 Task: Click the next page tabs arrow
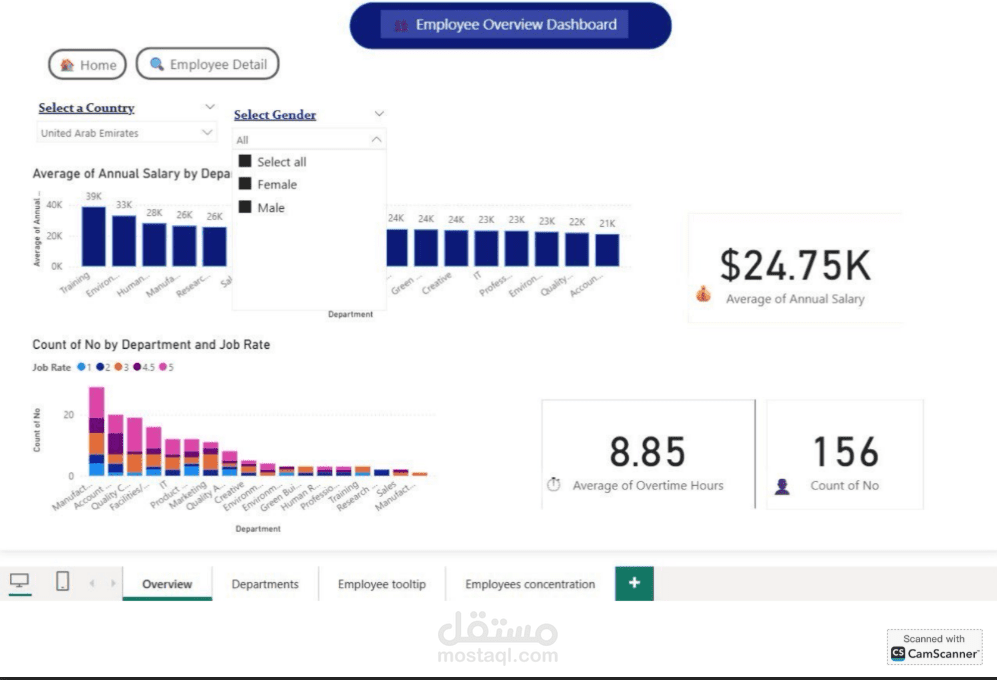pyautogui.click(x=113, y=583)
